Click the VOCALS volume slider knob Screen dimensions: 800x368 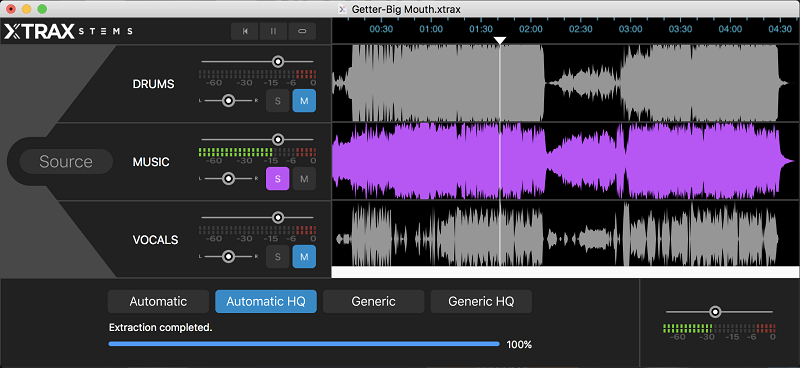(278, 217)
